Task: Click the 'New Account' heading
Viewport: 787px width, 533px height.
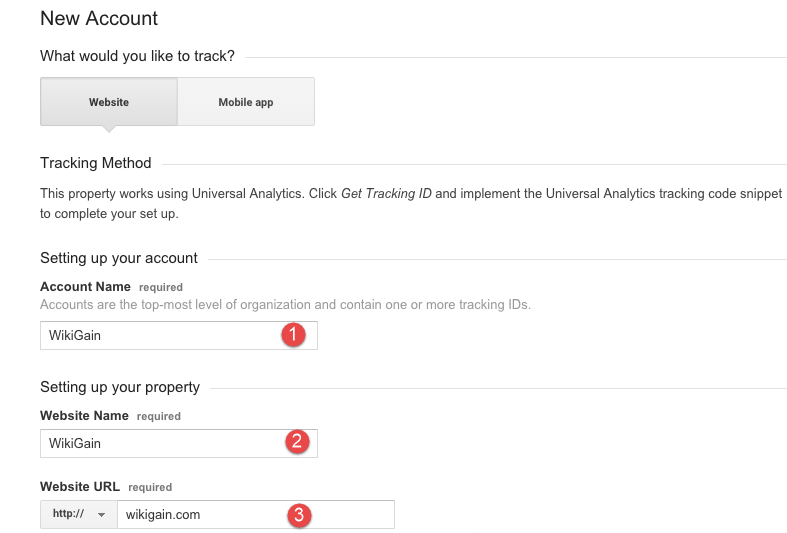Action: [99, 19]
